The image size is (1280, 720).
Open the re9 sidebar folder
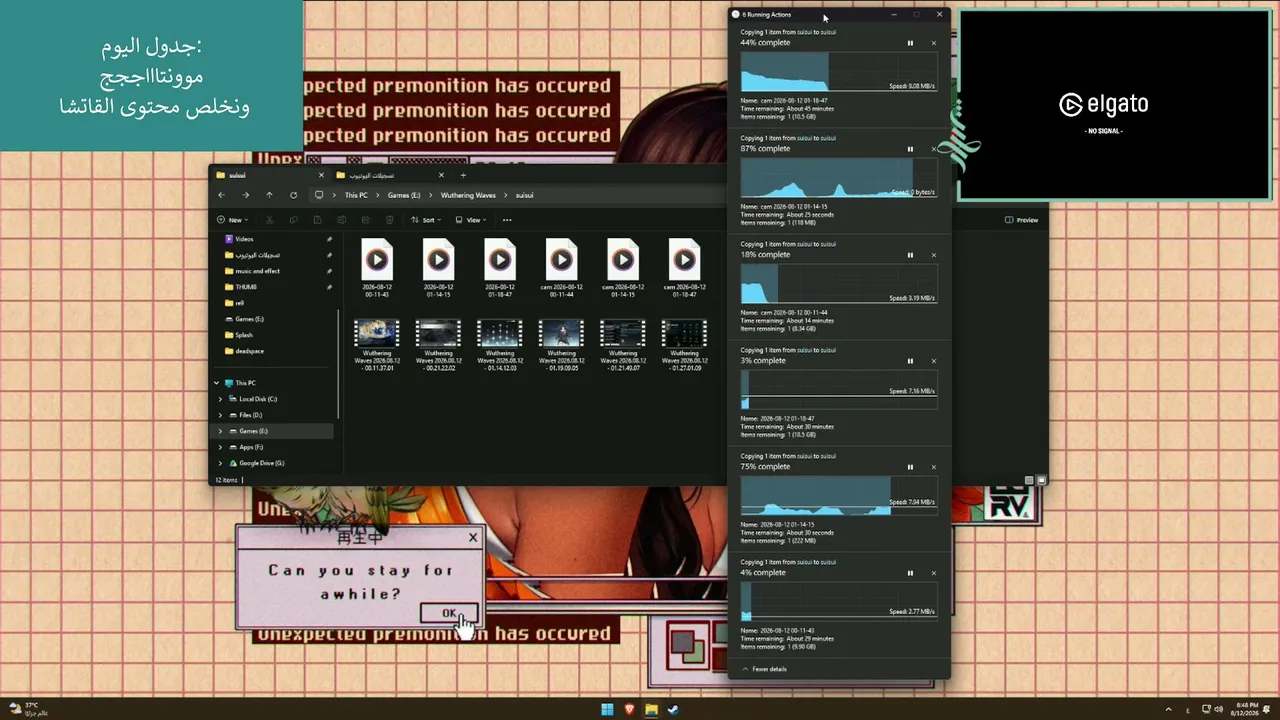[240, 303]
